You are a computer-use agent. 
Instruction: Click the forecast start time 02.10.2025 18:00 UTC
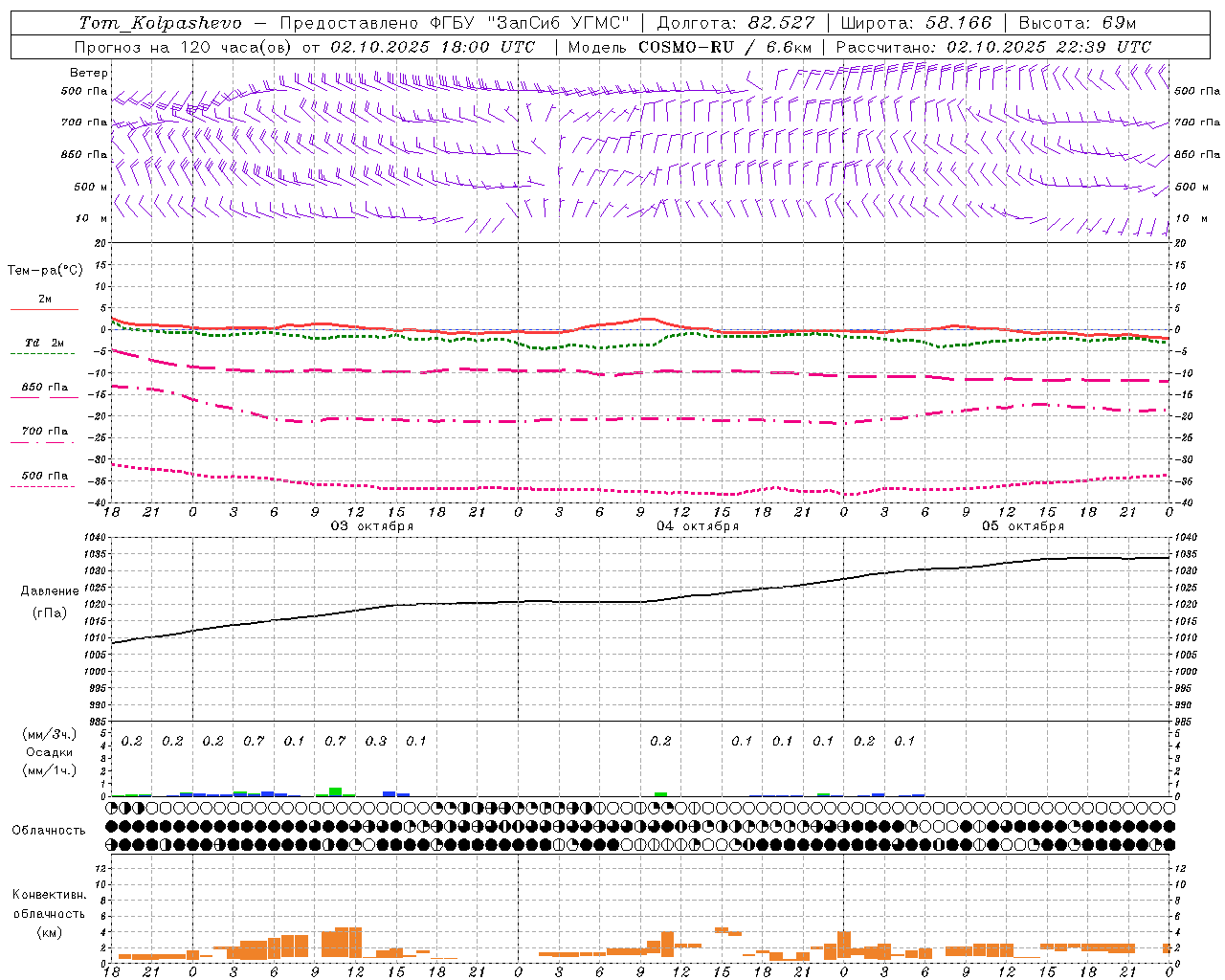click(x=433, y=47)
